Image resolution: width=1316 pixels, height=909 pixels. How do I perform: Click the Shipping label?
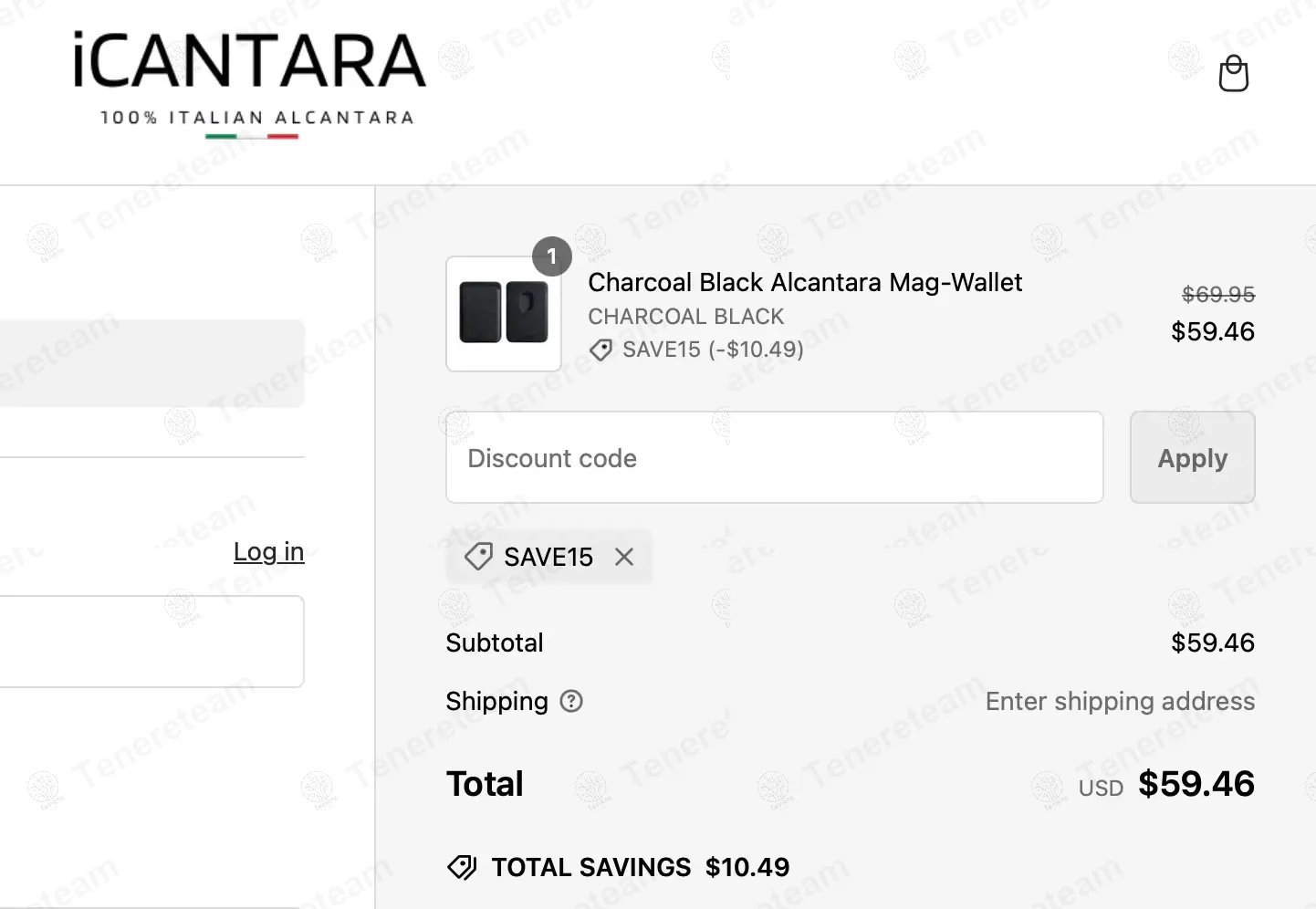pos(496,701)
